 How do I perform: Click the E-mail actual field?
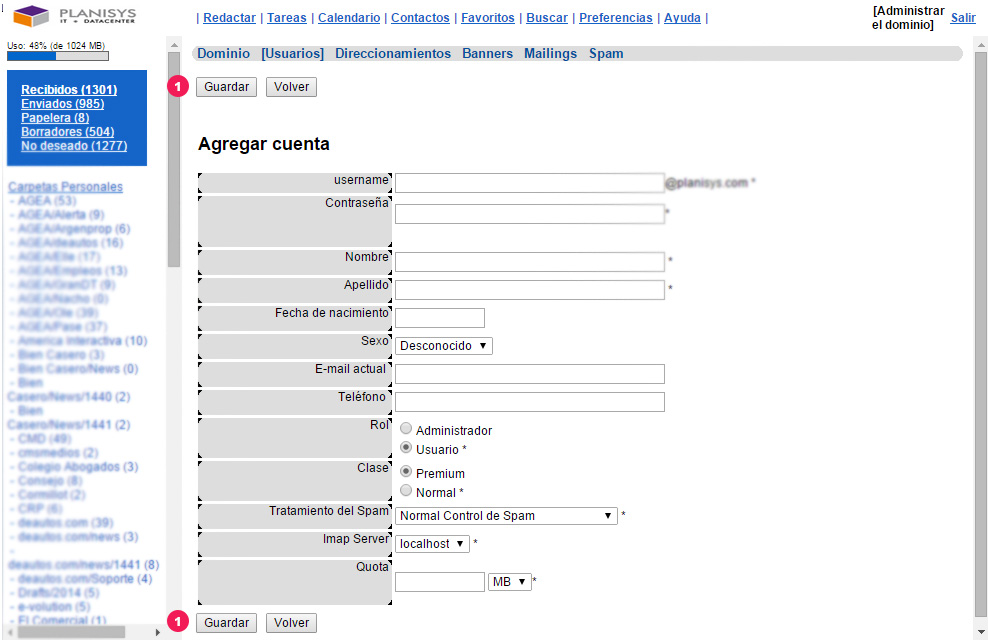(529, 374)
